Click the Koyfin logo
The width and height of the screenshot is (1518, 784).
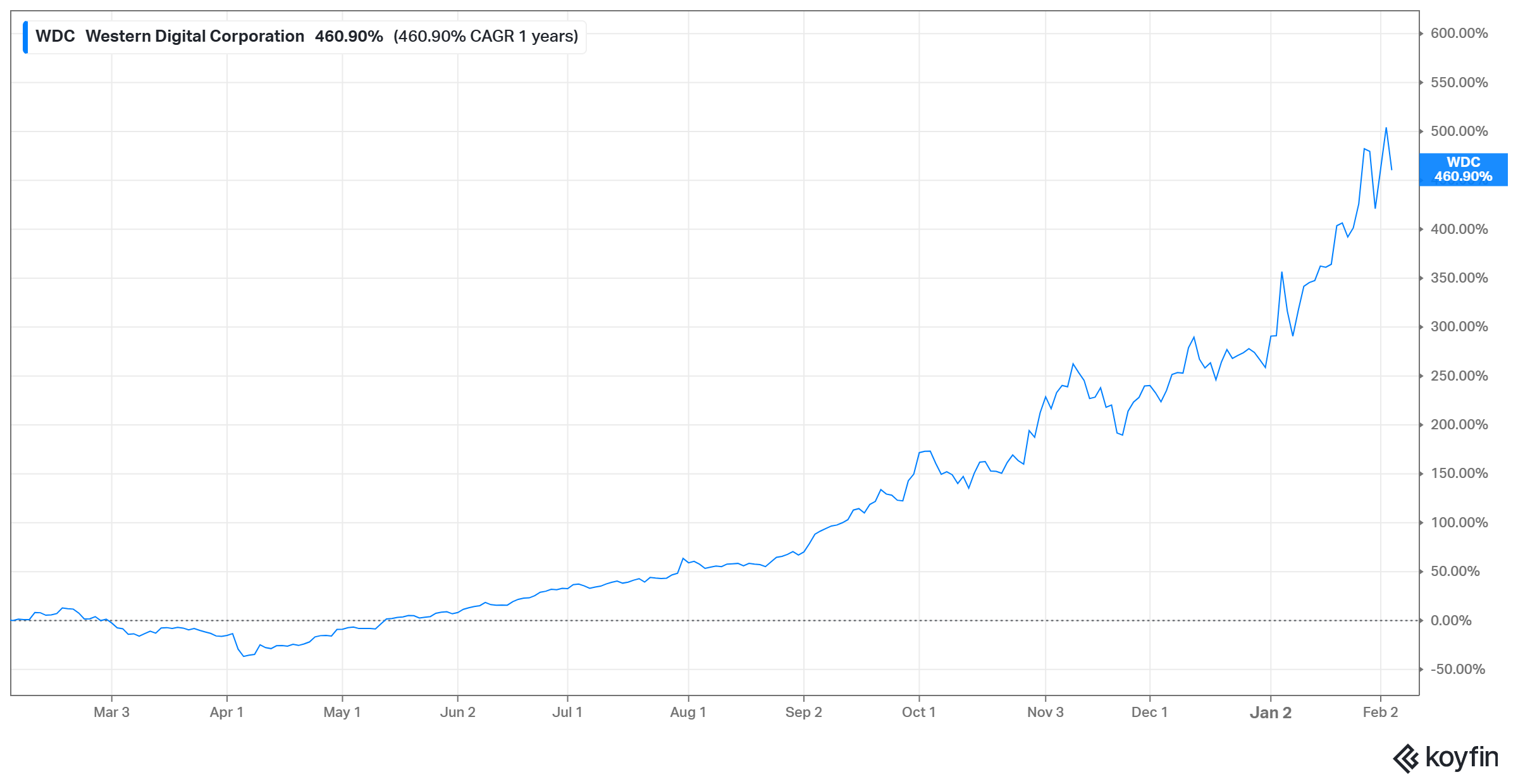point(1445,757)
